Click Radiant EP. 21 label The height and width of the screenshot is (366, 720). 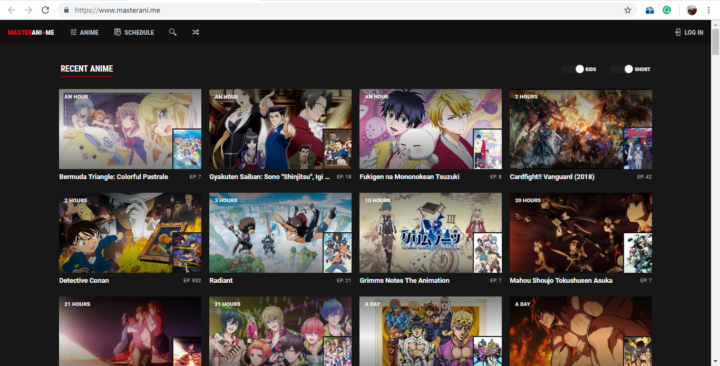[x=343, y=281]
